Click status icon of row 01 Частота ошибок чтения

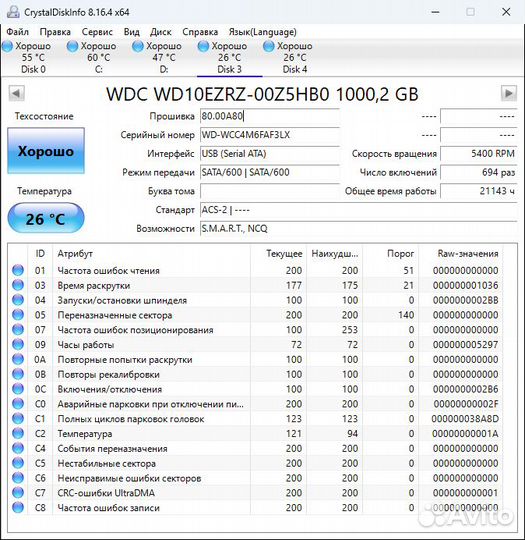[18, 270]
